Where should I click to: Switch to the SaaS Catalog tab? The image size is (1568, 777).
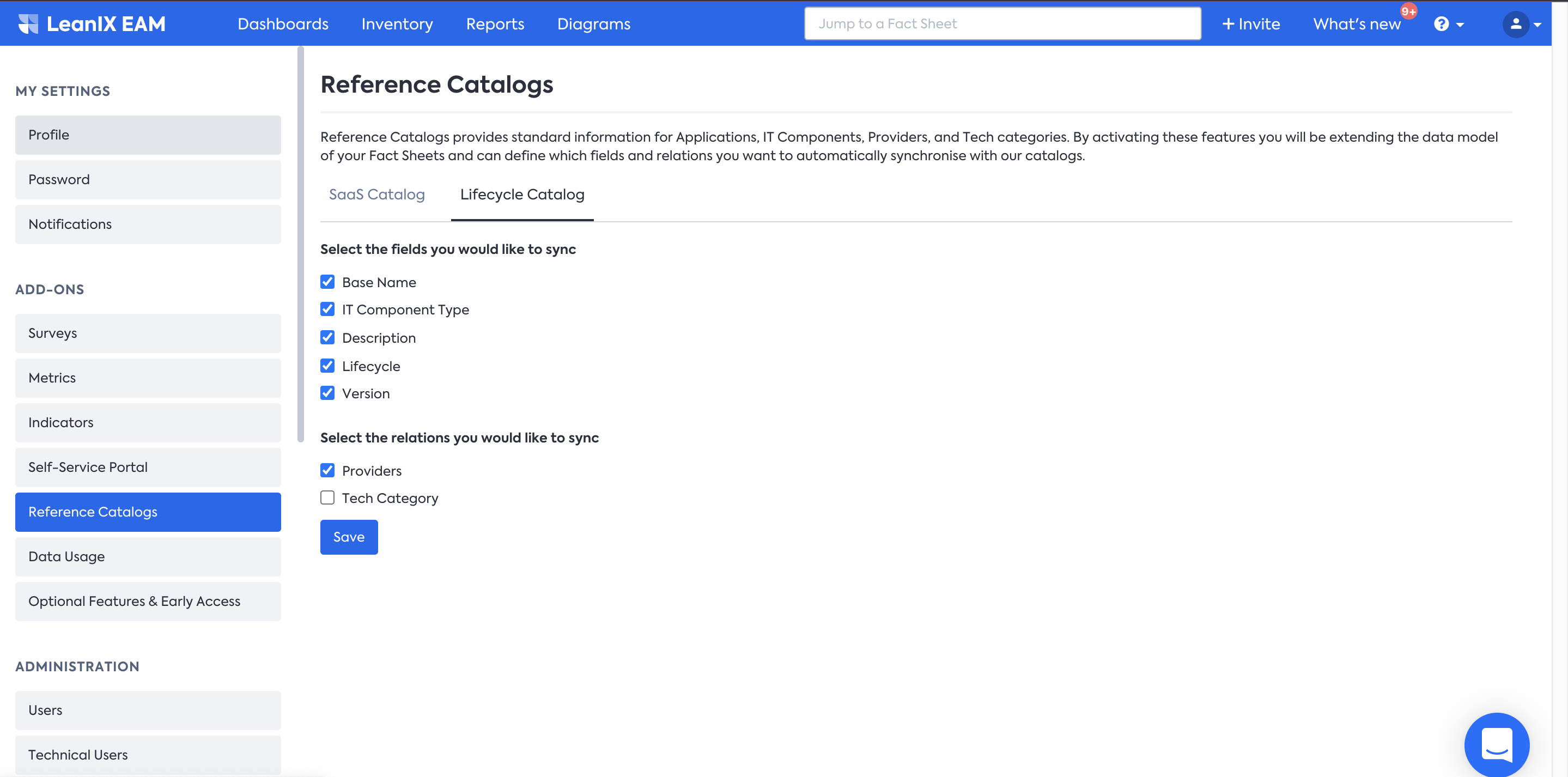[377, 194]
